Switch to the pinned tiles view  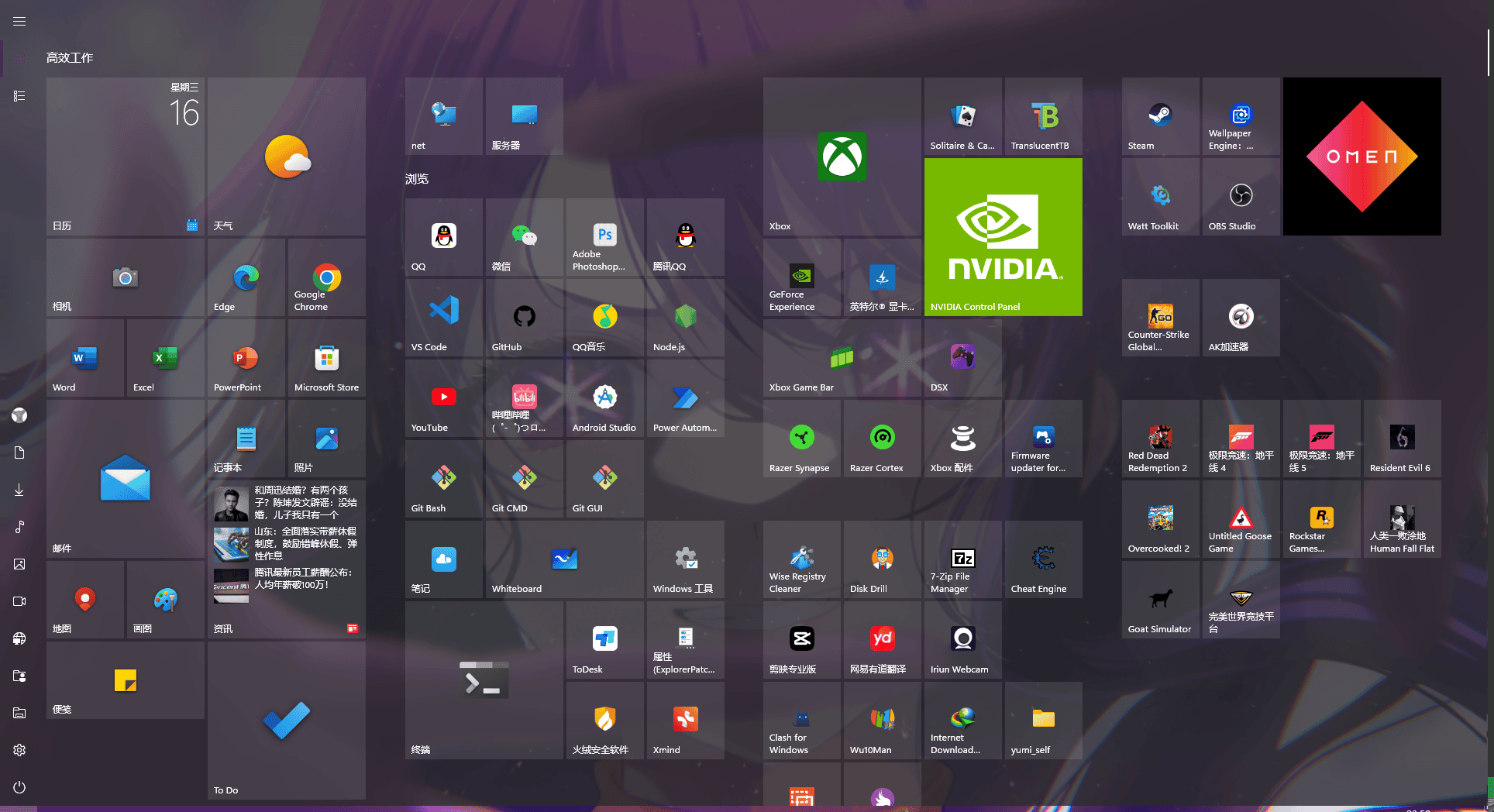[x=19, y=59]
